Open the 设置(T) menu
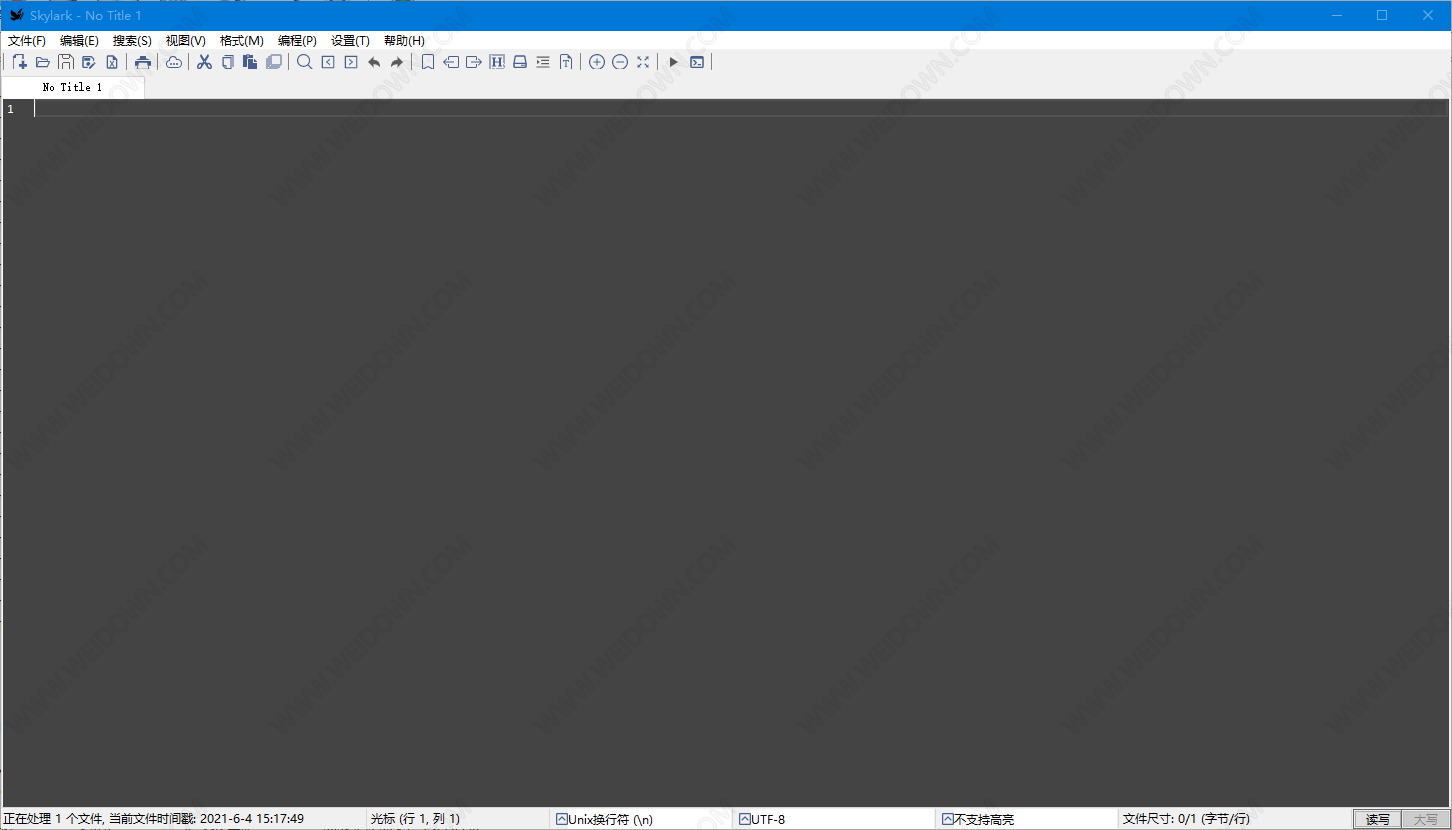The width and height of the screenshot is (1452, 830). pyautogui.click(x=350, y=41)
